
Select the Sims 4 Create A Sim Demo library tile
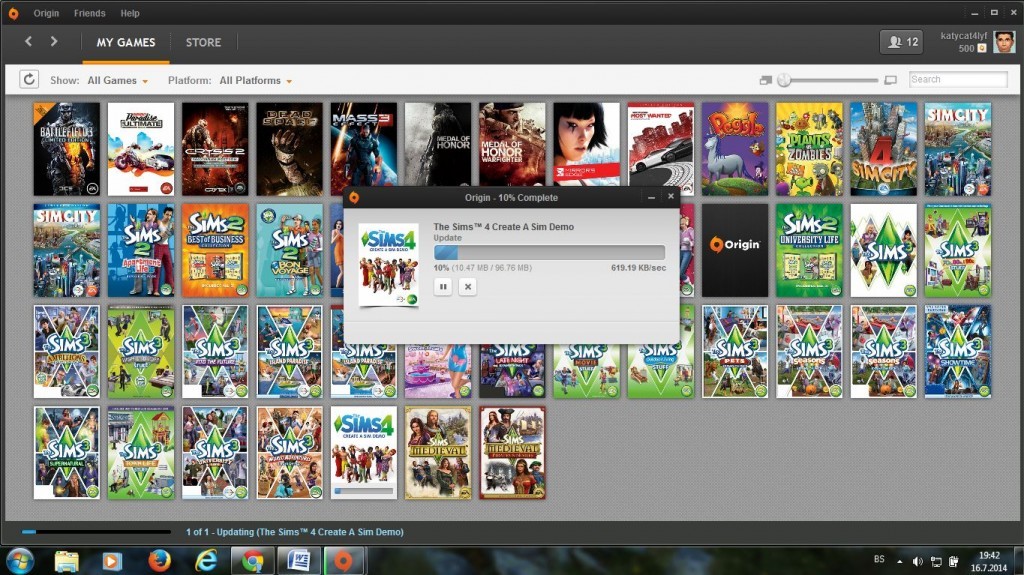pos(364,453)
